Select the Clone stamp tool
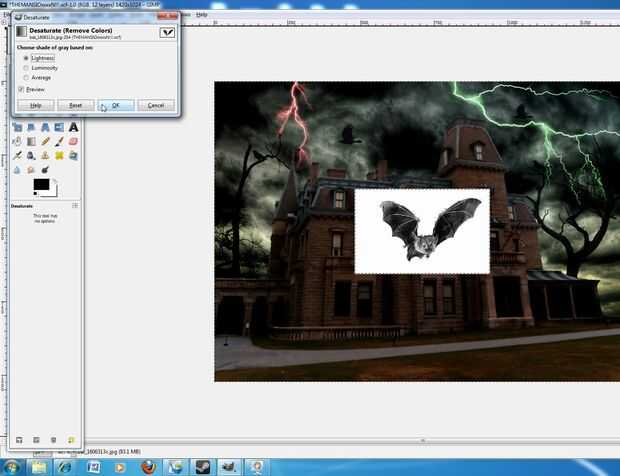Viewport: 620px width, 476px height. coord(45,155)
